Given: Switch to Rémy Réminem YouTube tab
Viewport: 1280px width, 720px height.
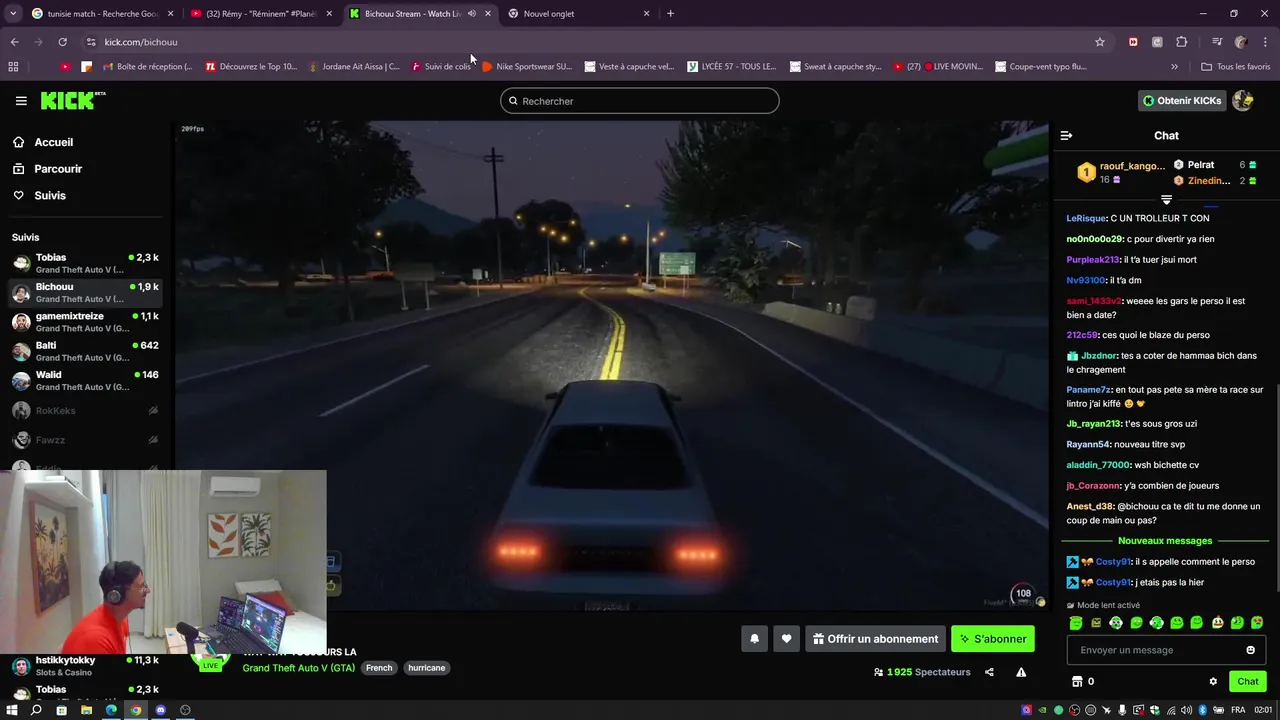Looking at the screenshot, I should click(260, 14).
